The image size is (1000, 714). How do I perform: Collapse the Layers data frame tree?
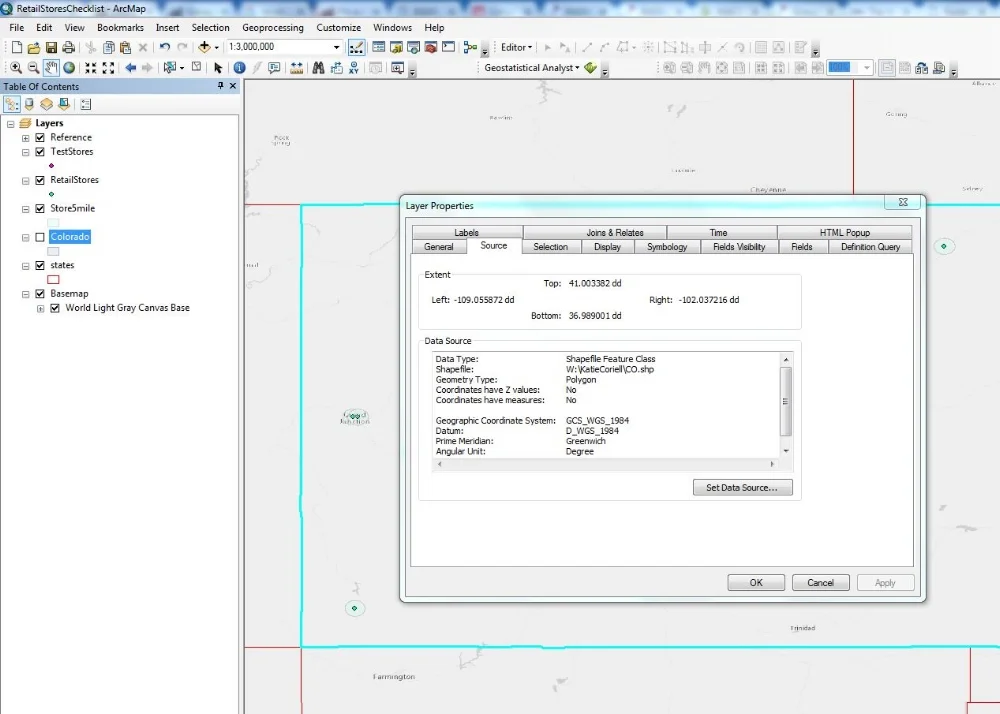tap(10, 124)
